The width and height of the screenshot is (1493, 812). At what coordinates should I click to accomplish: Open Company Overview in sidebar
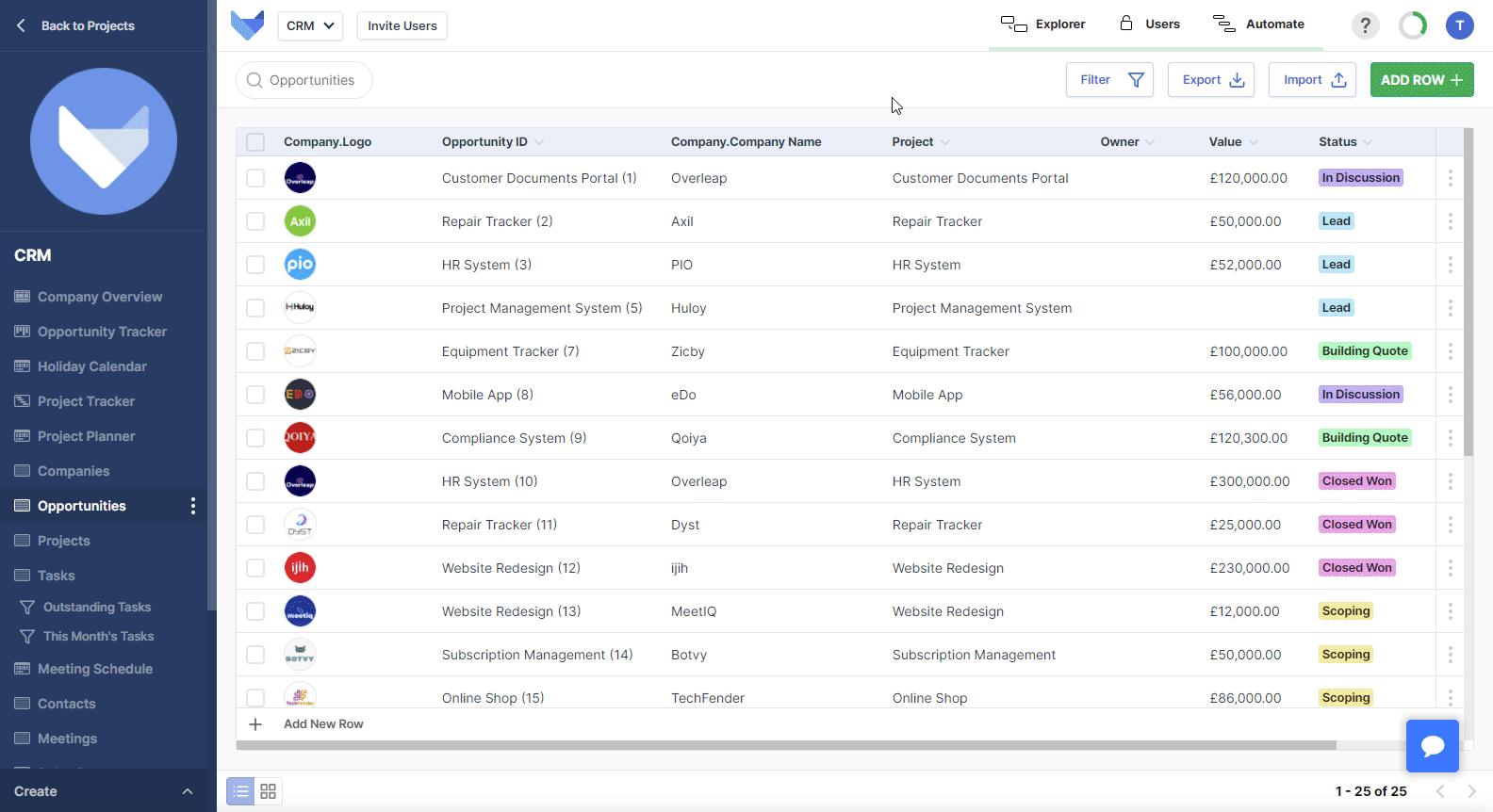100,297
